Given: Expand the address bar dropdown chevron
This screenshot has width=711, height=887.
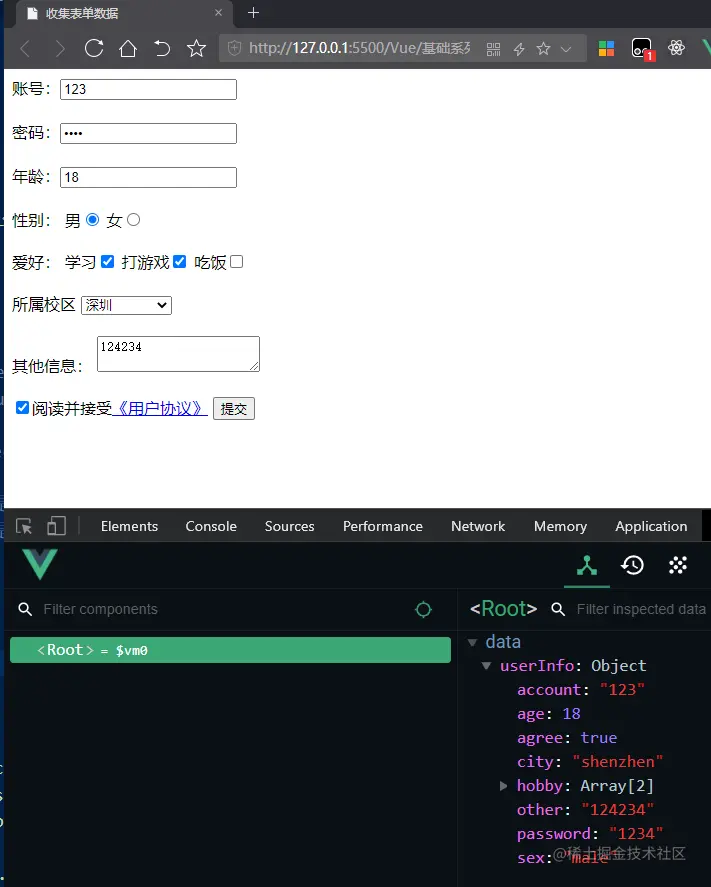Looking at the screenshot, I should pyautogui.click(x=566, y=49).
